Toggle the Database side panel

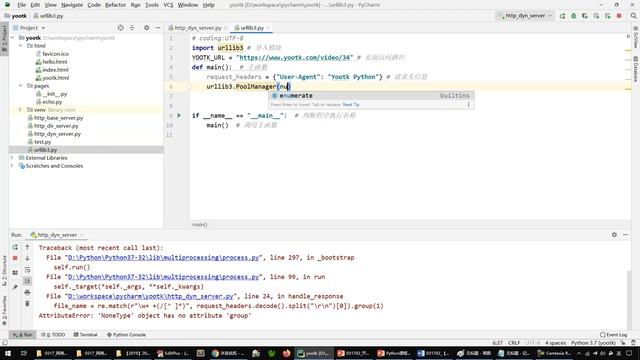coord(636,69)
